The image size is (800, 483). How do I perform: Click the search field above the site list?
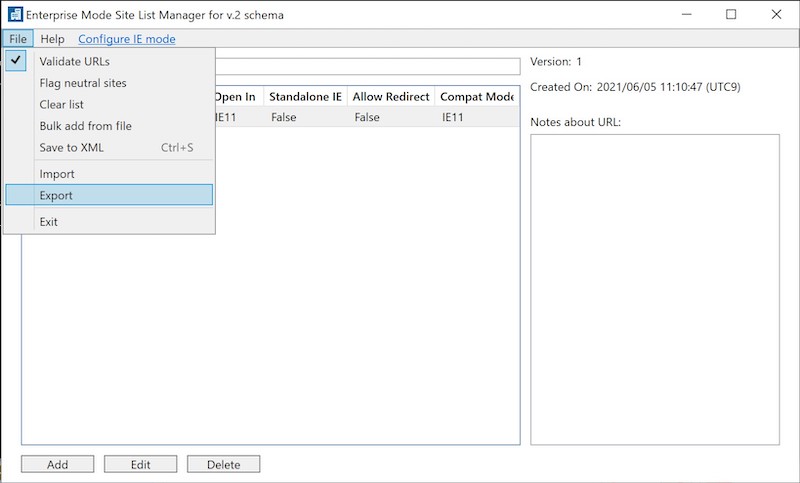367,66
